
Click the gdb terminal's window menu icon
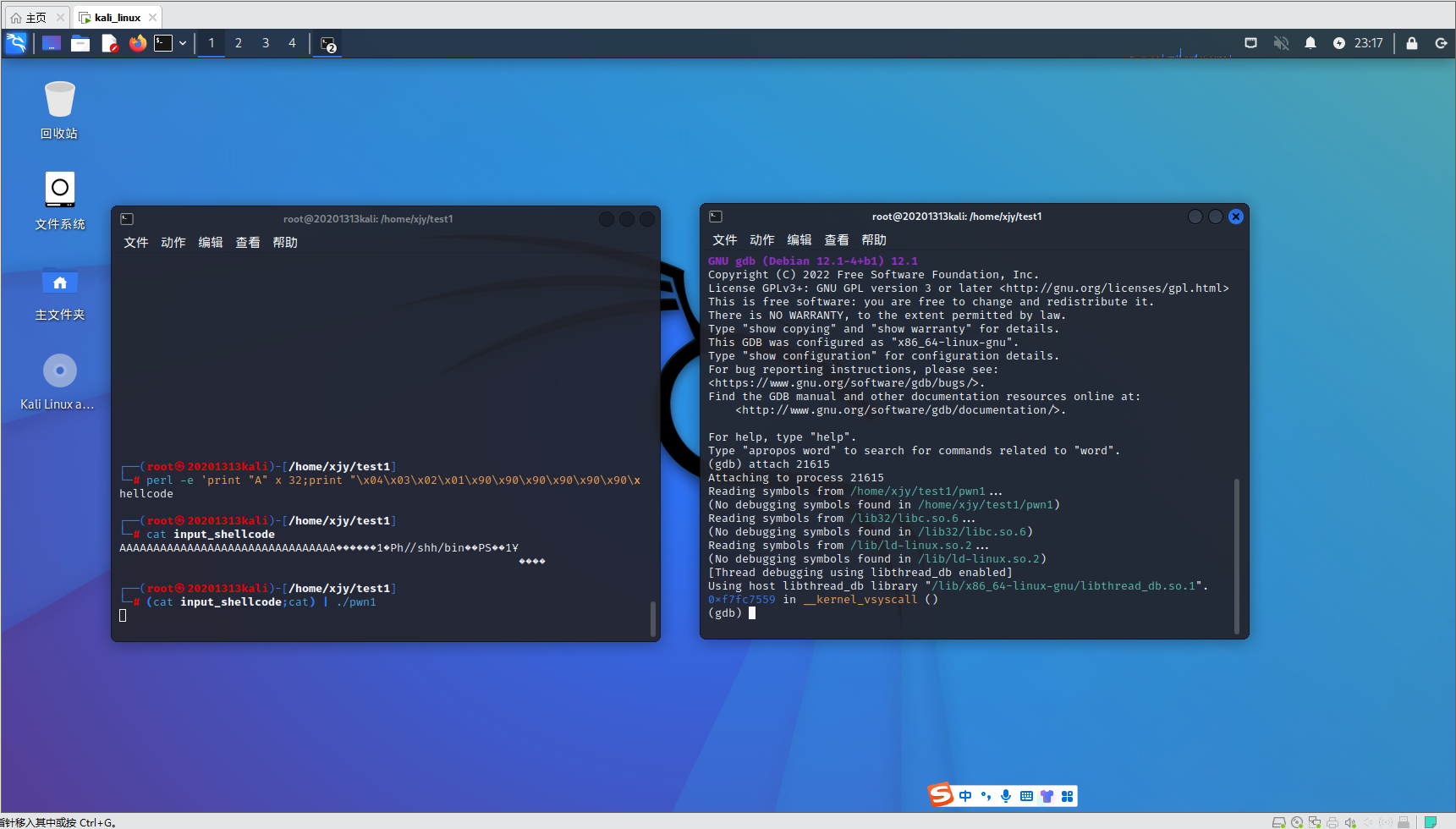coord(716,217)
